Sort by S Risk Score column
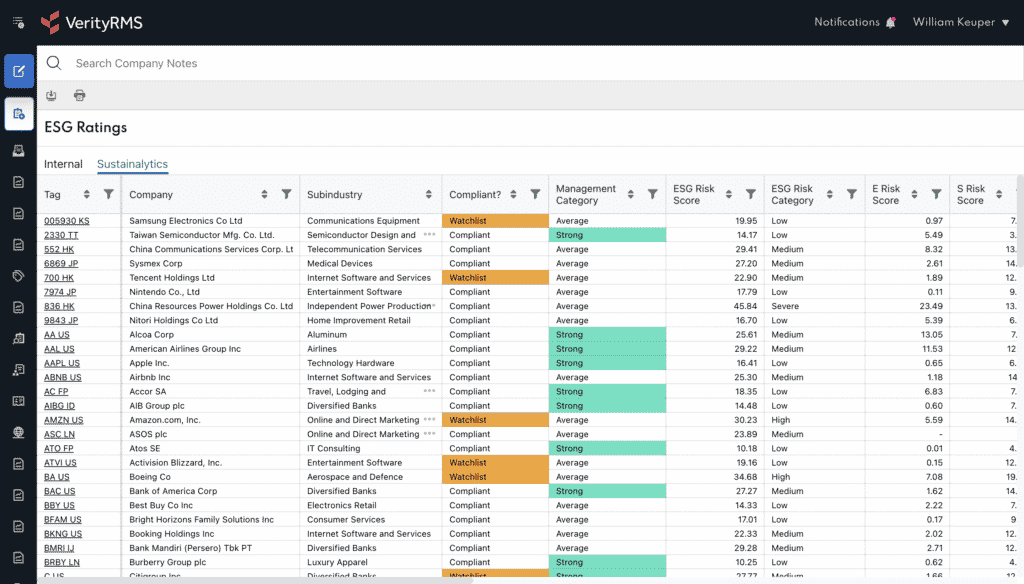Image resolution: width=1024 pixels, height=584 pixels. tap(999, 194)
